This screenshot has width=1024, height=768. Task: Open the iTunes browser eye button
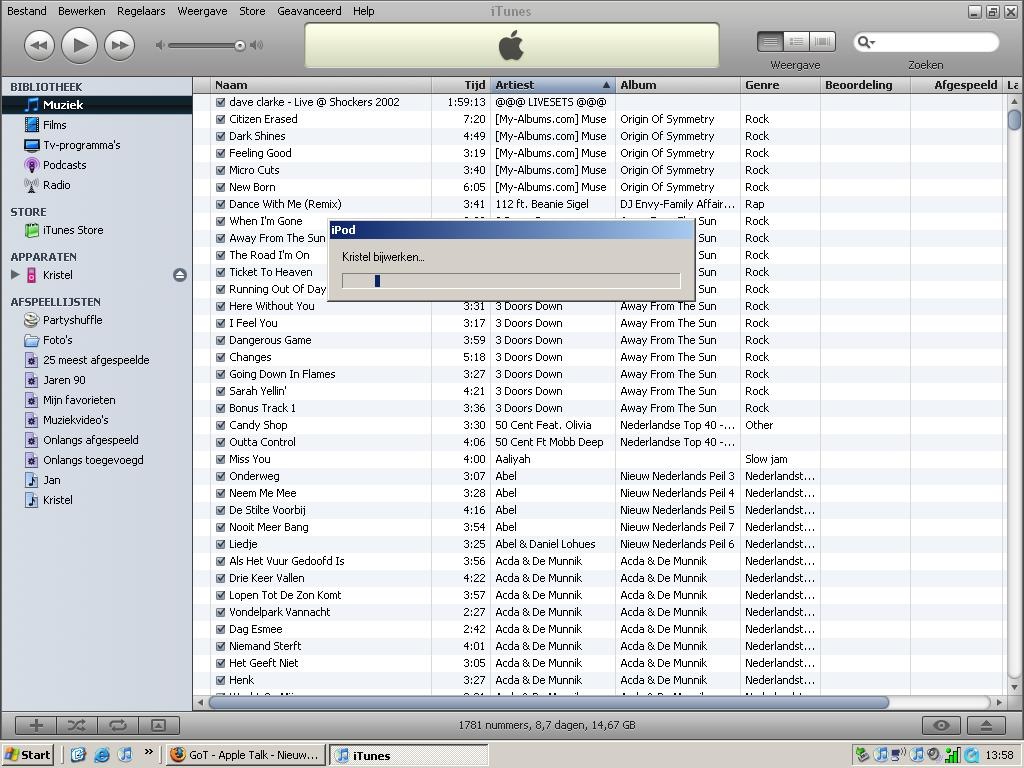(x=941, y=726)
